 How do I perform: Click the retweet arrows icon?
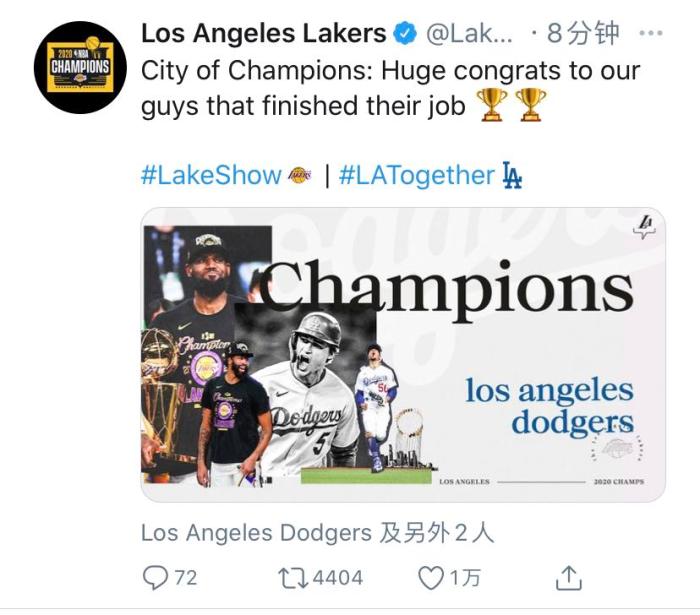pyautogui.click(x=291, y=577)
